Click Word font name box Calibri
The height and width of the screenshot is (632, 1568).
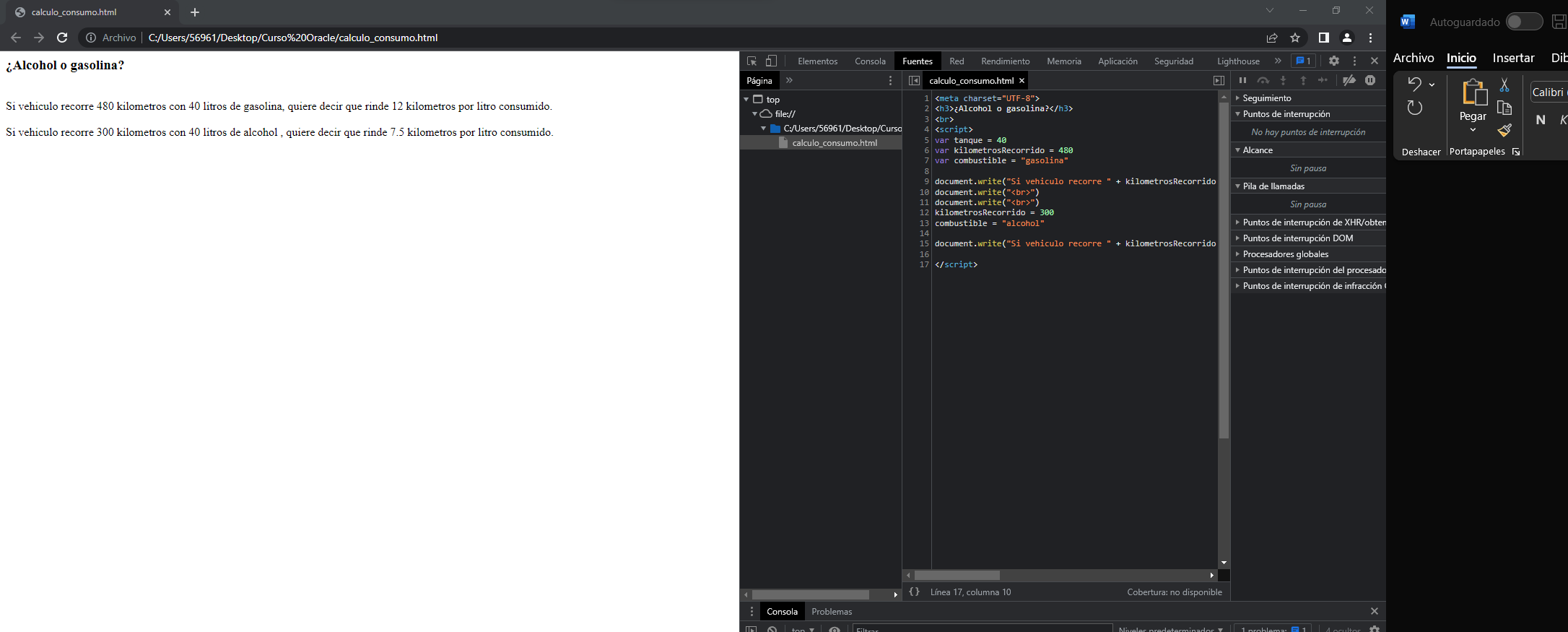tap(1549, 92)
